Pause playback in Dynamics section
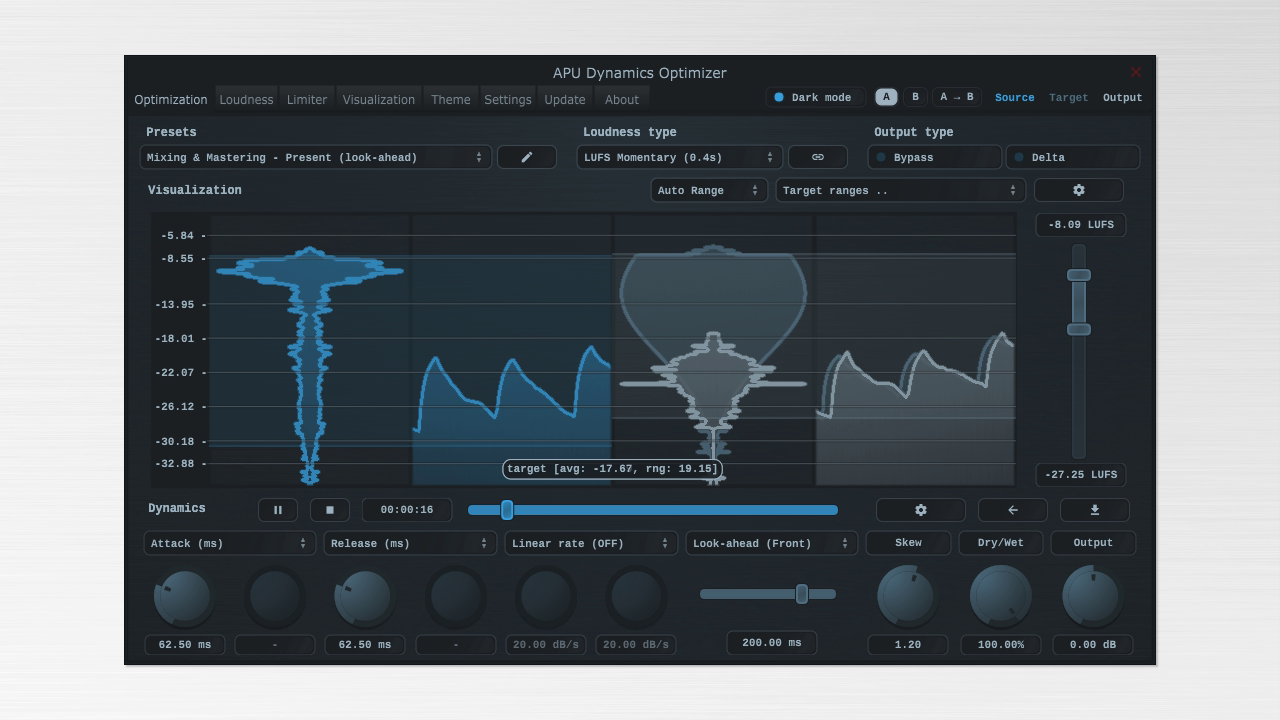This screenshot has width=1280, height=720. click(278, 510)
